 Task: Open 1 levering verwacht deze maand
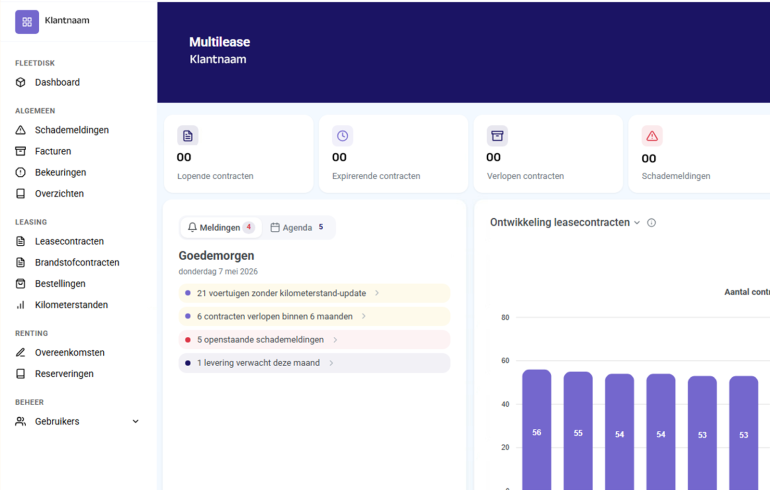[314, 363]
